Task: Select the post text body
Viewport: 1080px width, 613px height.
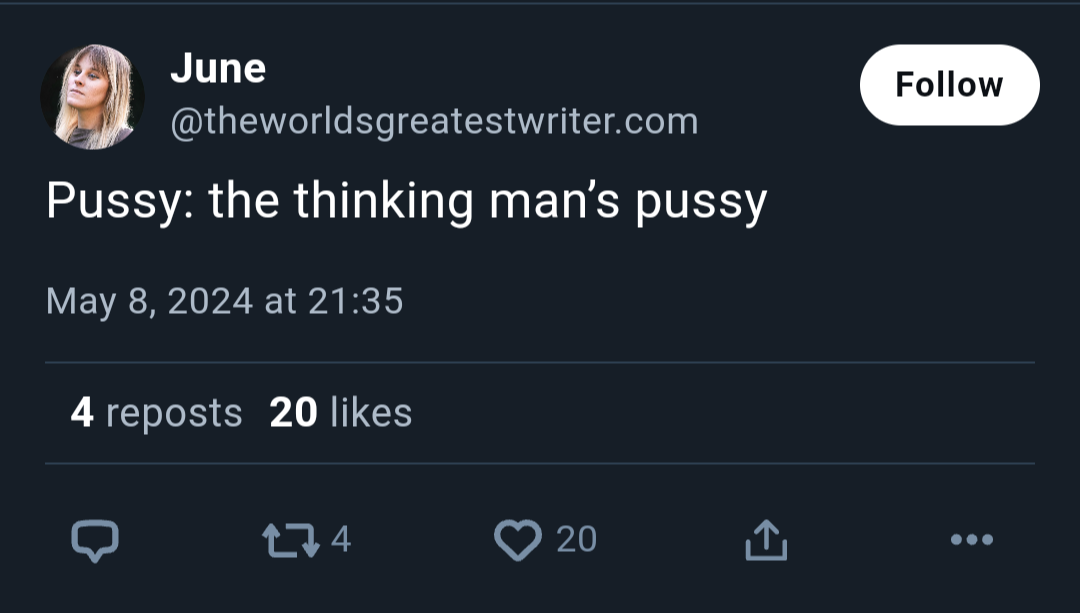Action: pyautogui.click(x=406, y=202)
